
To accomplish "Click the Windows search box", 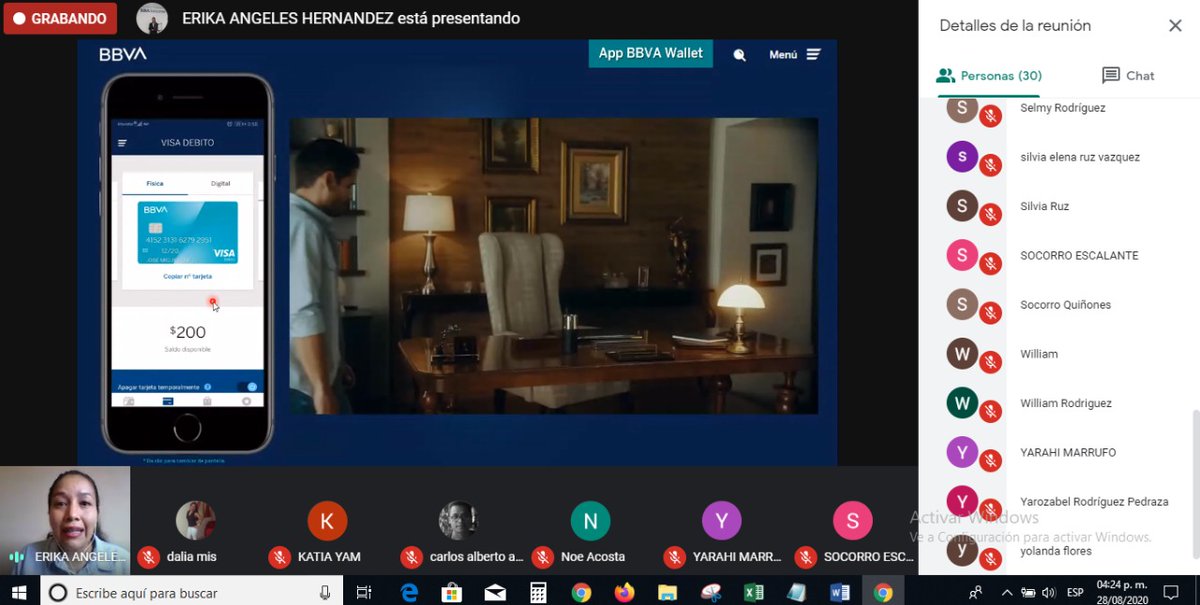I will pos(191,593).
